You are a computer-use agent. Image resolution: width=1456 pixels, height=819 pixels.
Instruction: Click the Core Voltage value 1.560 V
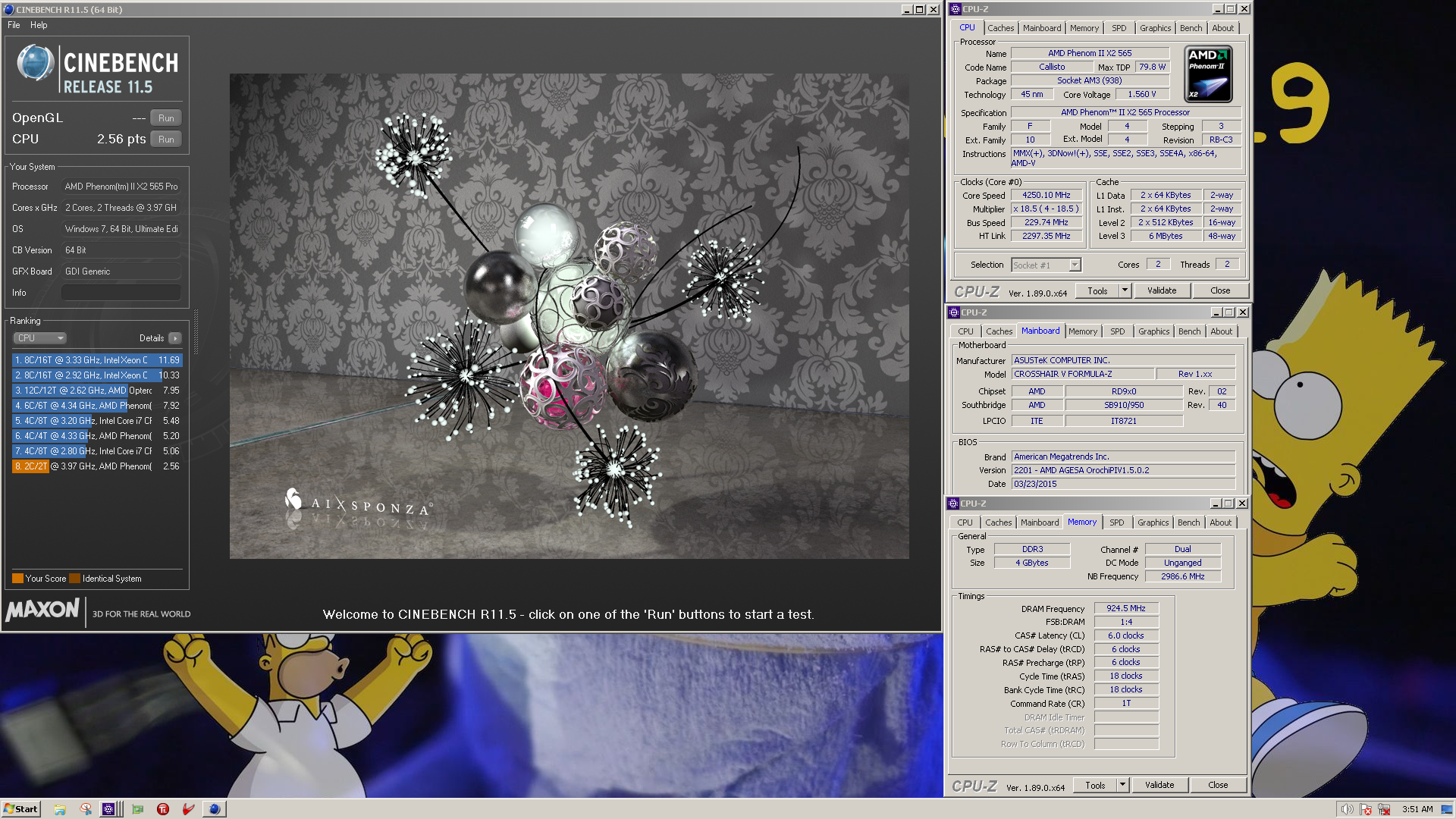click(1142, 94)
